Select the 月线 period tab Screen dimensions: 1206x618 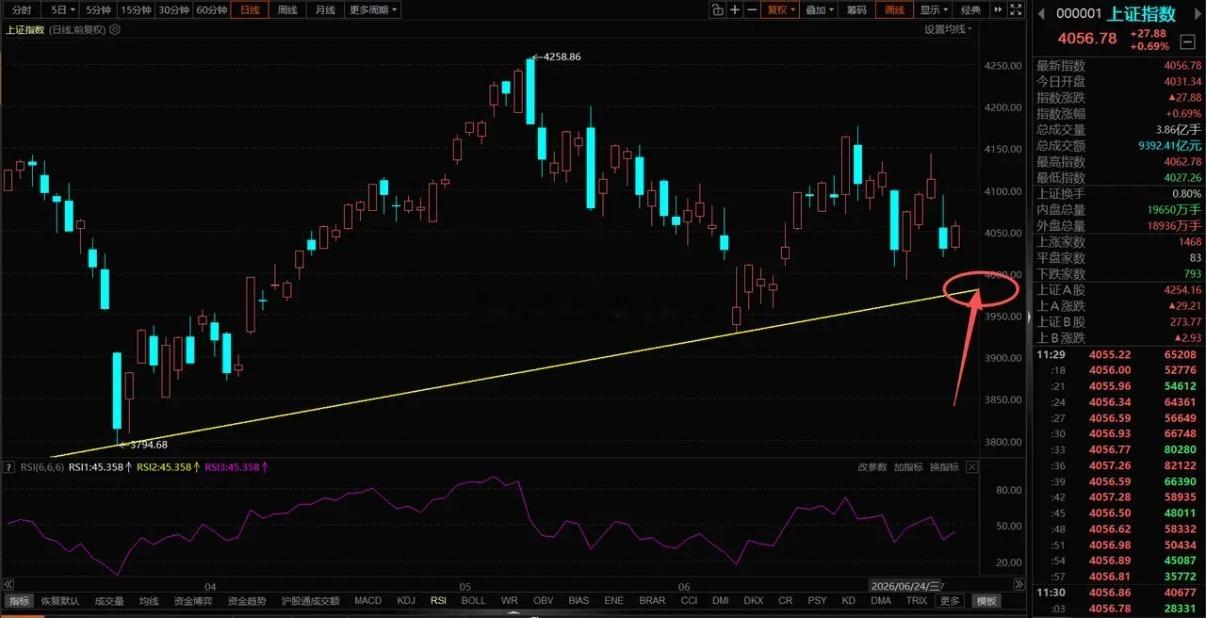tap(325, 10)
